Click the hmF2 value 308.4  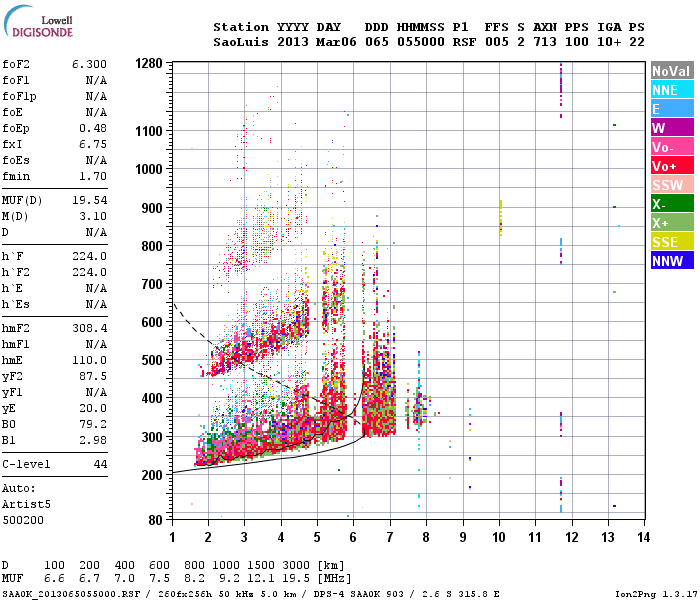89,328
